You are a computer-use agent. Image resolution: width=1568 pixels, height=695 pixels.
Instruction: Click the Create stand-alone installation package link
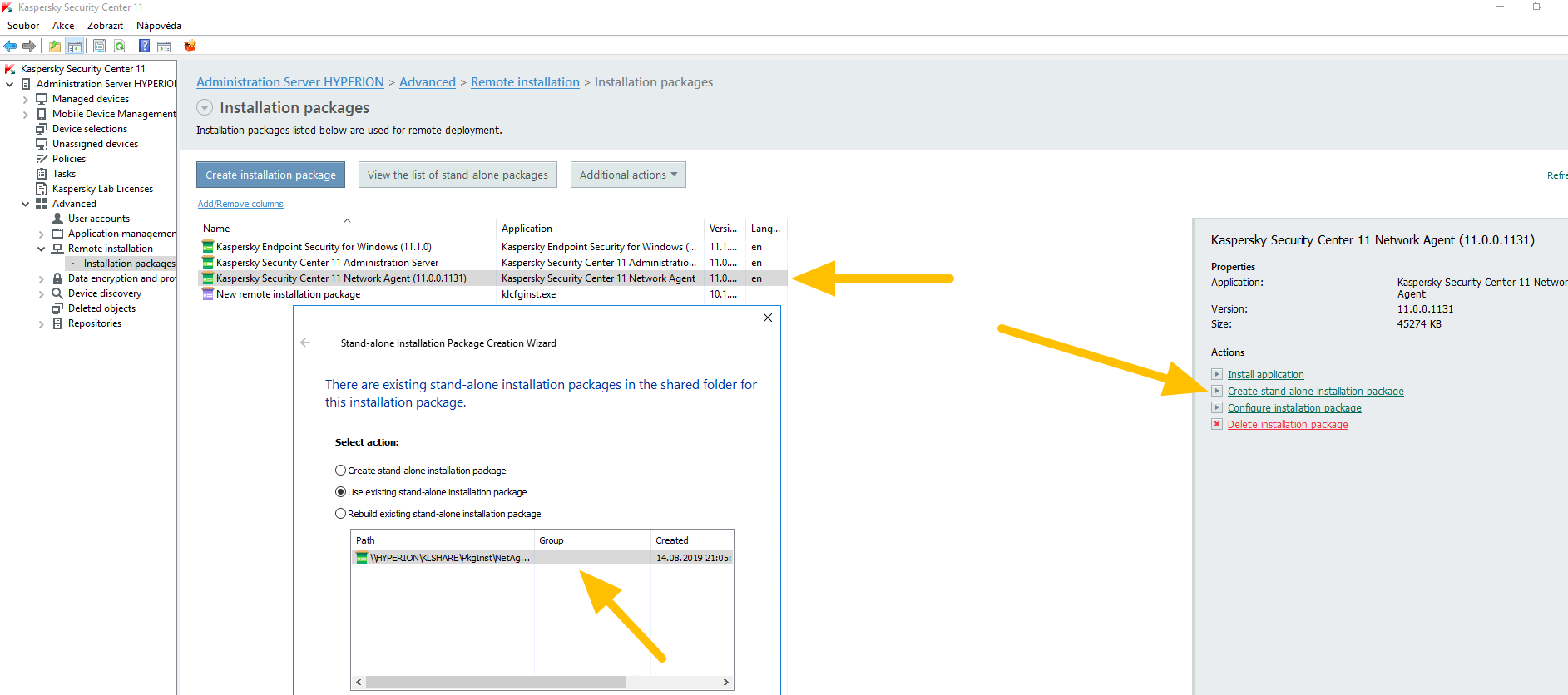[x=1315, y=392]
